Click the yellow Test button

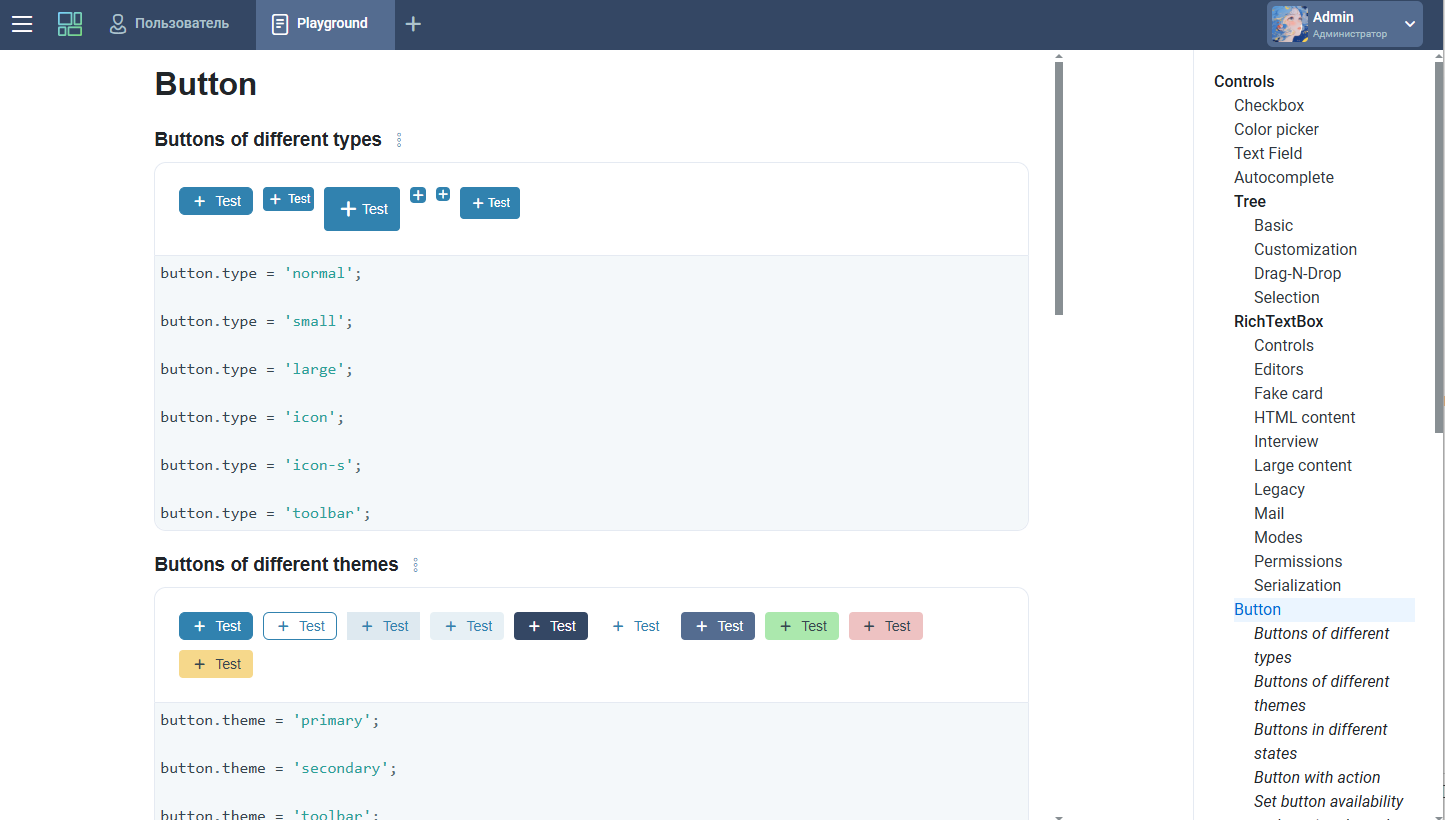click(x=216, y=664)
